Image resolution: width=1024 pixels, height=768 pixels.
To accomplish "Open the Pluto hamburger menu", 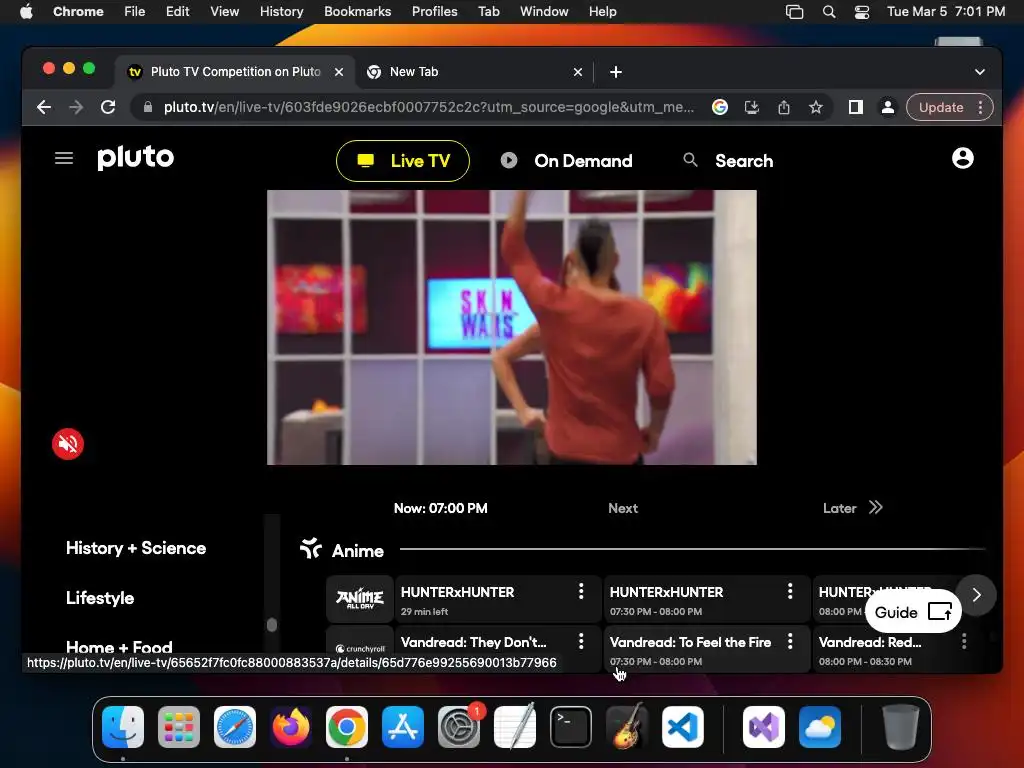I will 63,158.
